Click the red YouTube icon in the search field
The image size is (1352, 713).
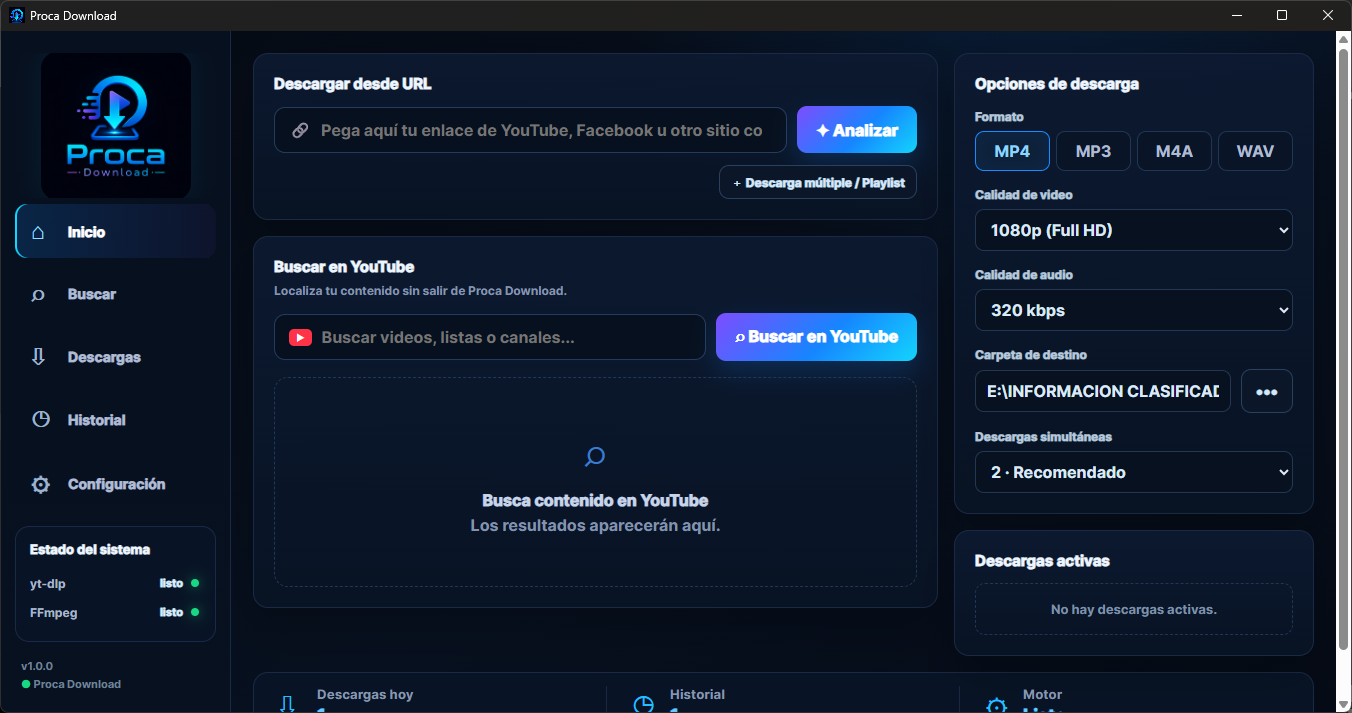click(300, 338)
